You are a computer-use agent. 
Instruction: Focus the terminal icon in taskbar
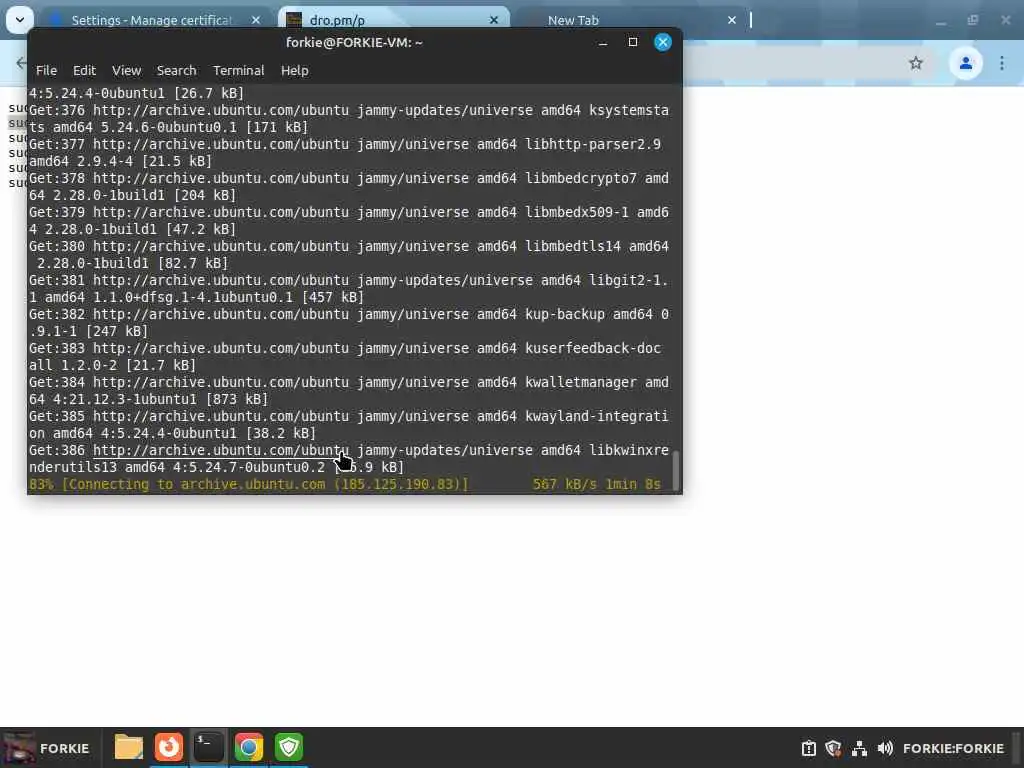(208, 747)
